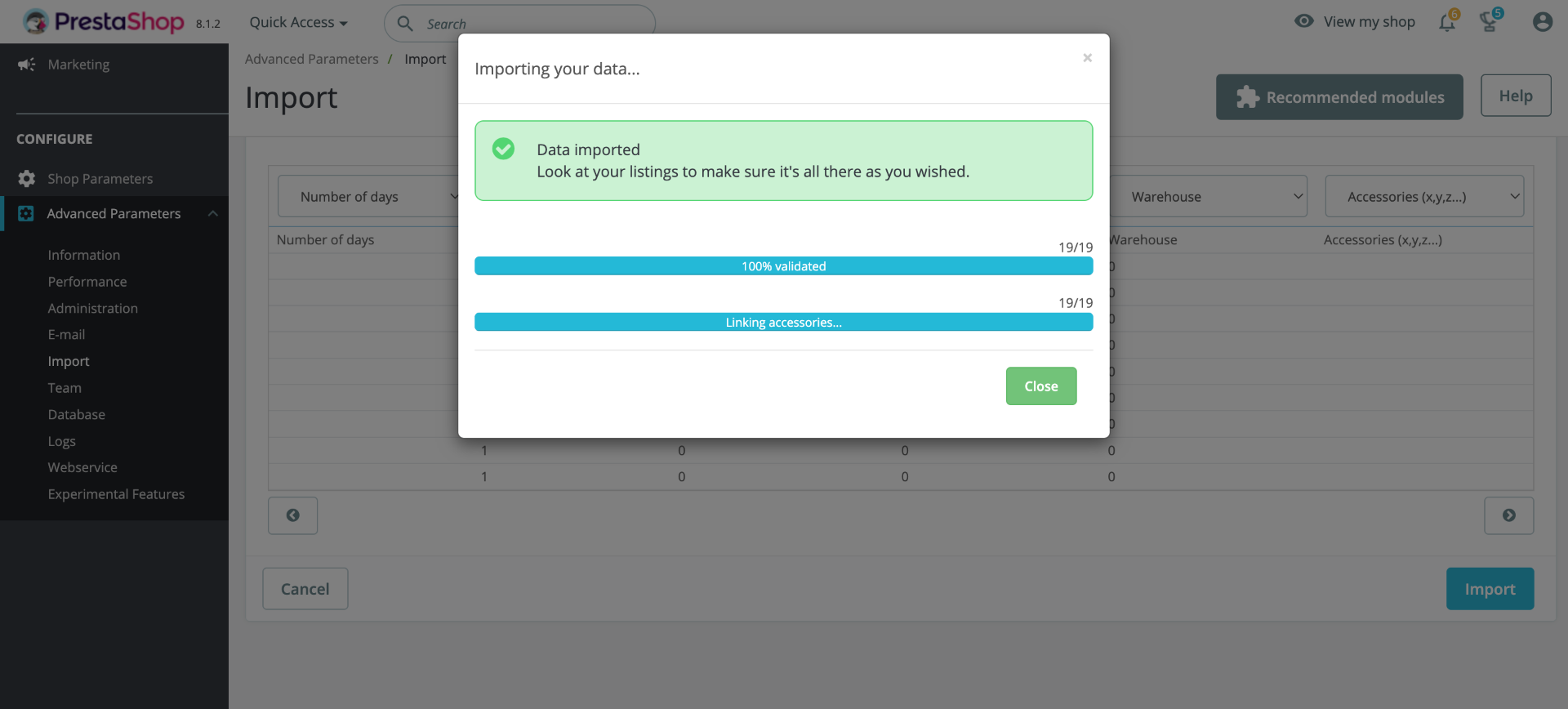
Task: Click the Recommended modules button
Action: click(1339, 97)
